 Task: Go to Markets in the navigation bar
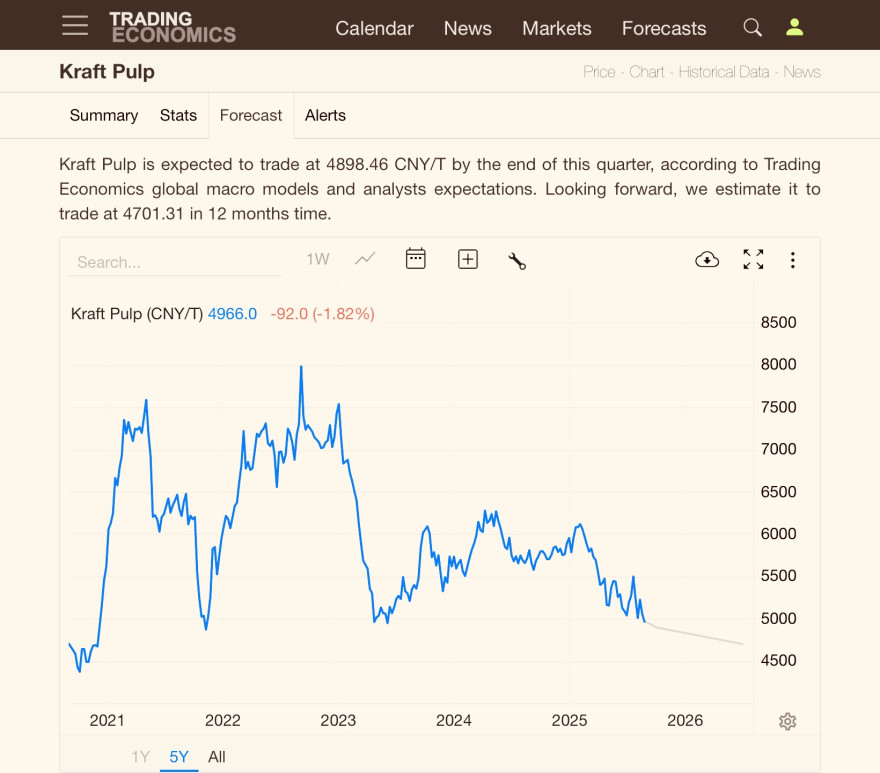[557, 28]
